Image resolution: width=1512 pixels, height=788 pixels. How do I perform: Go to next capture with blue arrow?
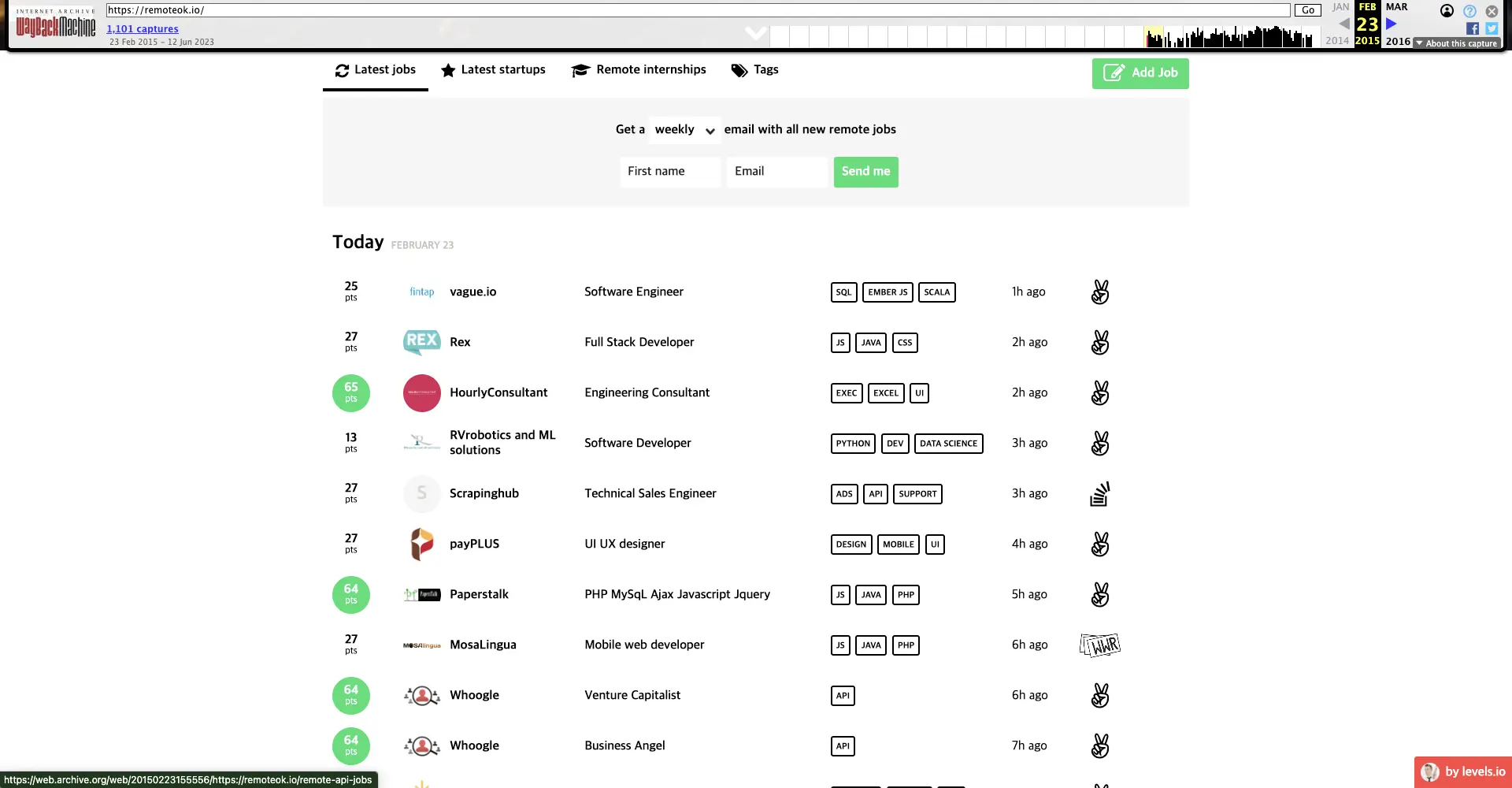(1392, 24)
